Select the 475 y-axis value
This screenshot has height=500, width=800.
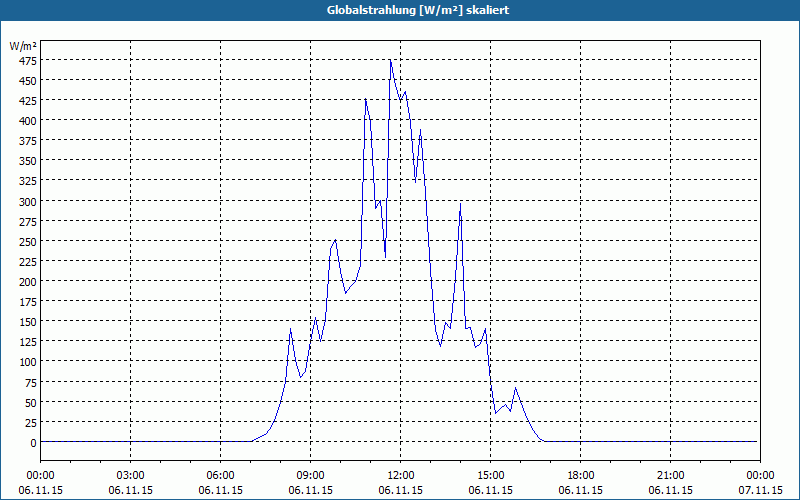pyautogui.click(x=27, y=61)
